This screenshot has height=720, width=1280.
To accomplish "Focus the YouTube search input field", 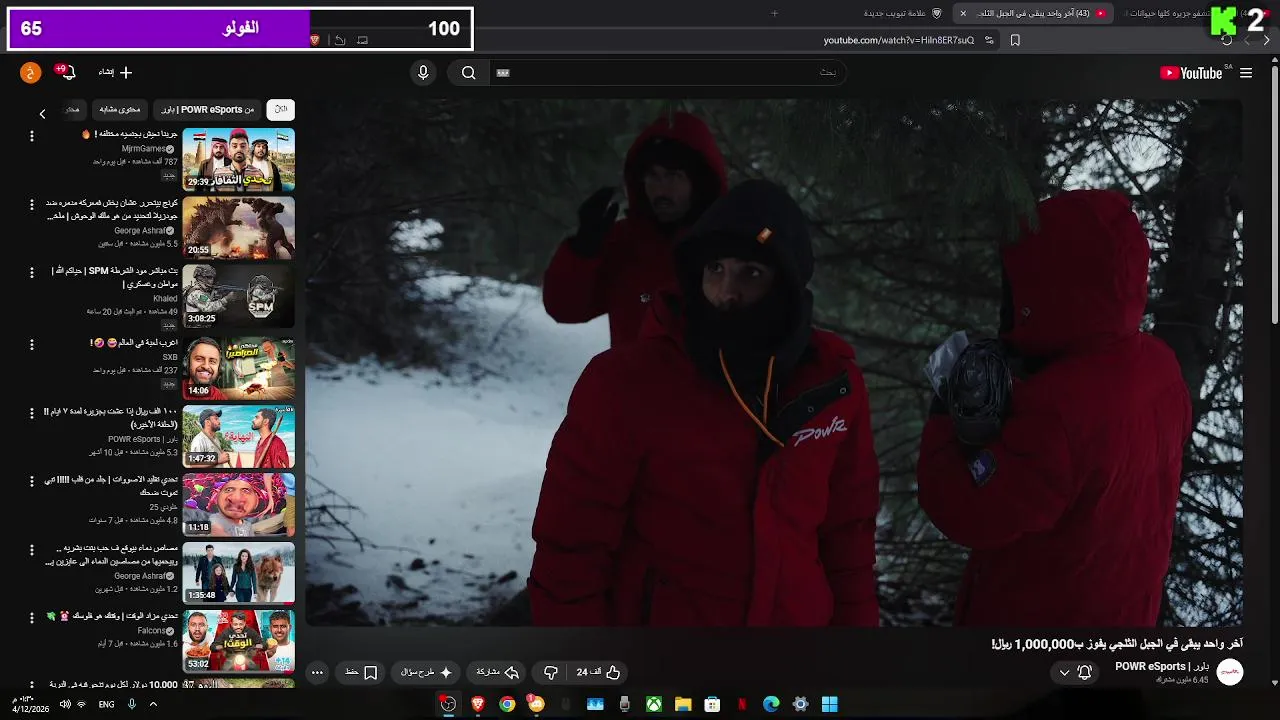I will click(x=668, y=73).
